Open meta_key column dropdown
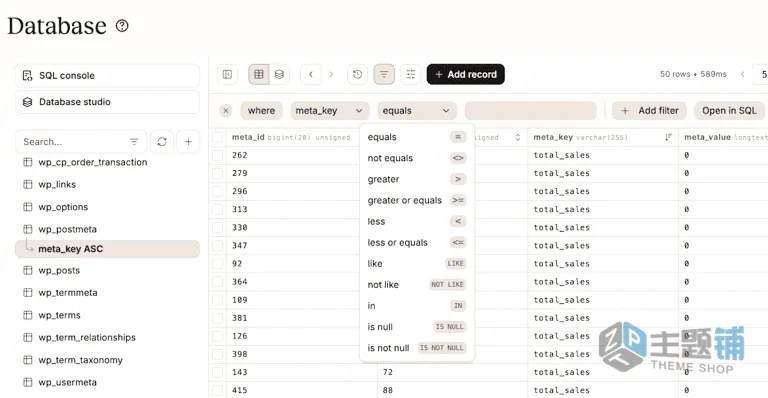Image resolution: width=768 pixels, height=398 pixels. click(329, 111)
